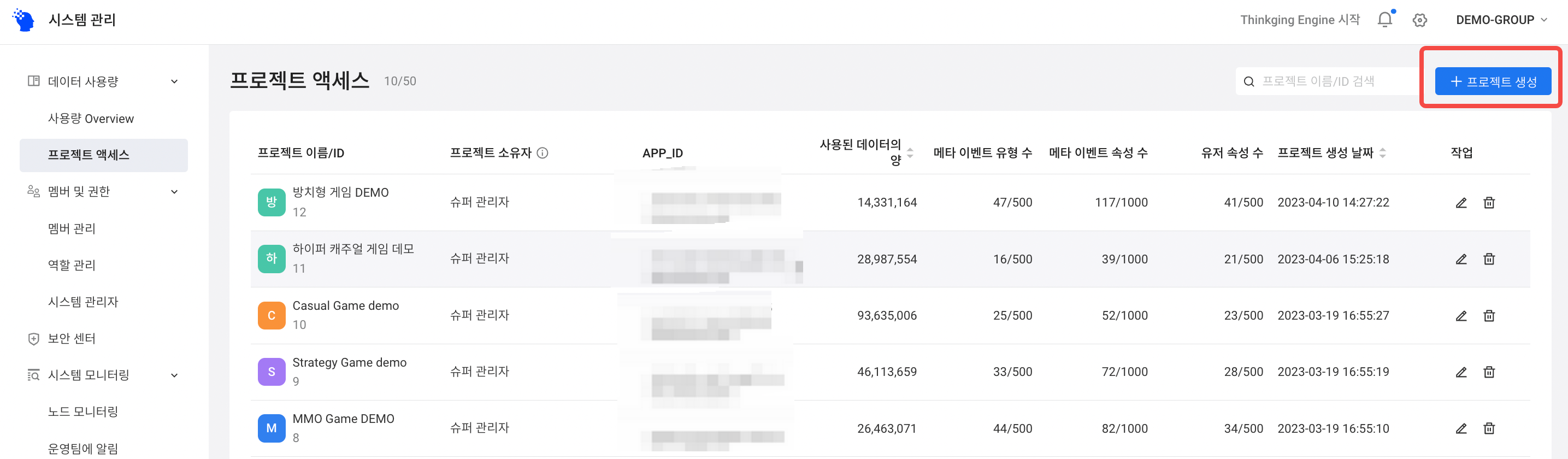Click the orange C project avatar
This screenshot has width=1568, height=459.
[x=272, y=315]
